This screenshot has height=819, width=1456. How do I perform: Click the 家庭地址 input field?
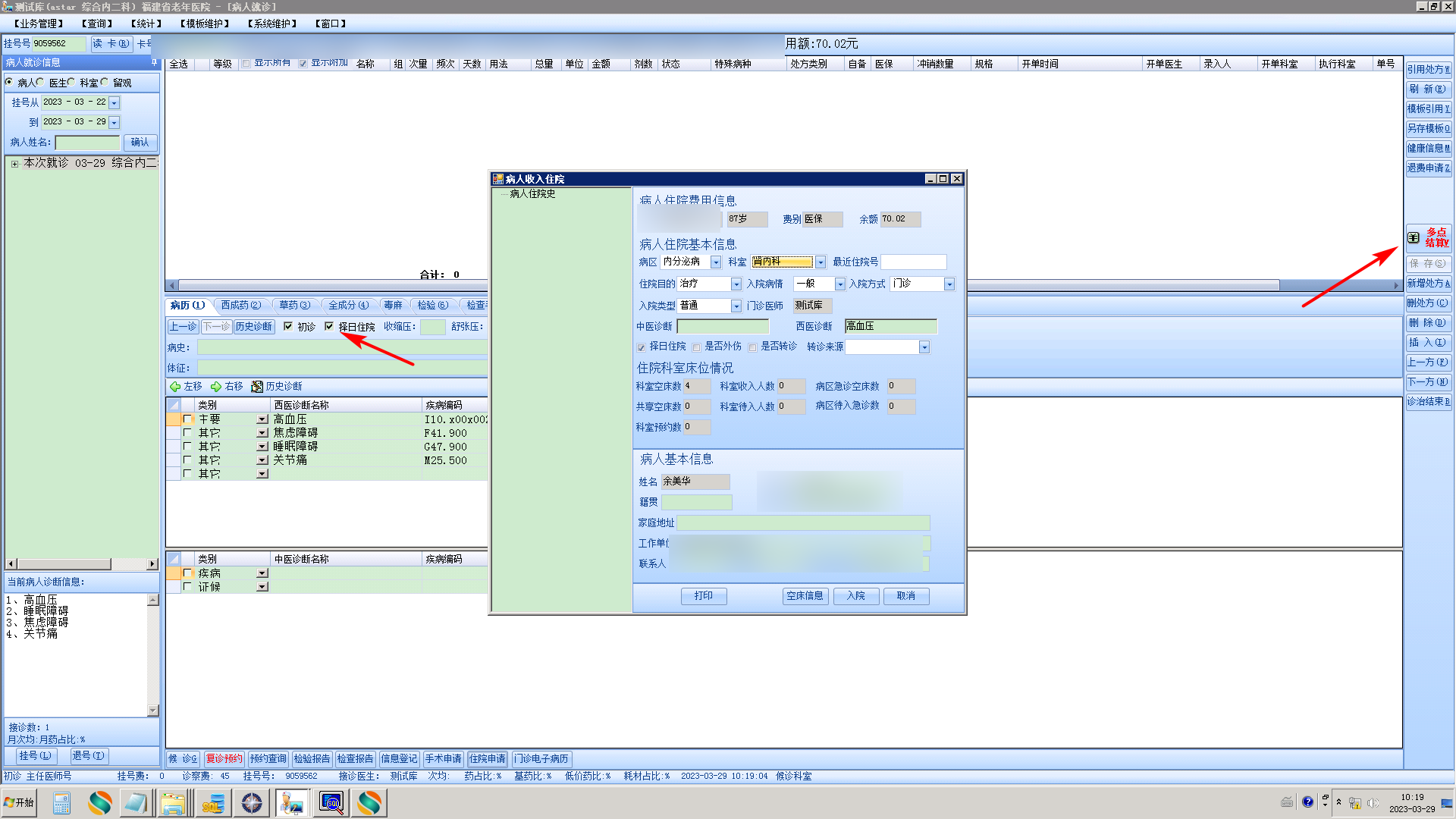click(802, 523)
